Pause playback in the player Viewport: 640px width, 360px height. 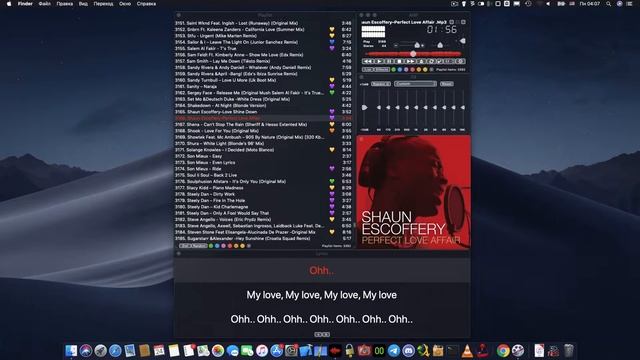389,61
